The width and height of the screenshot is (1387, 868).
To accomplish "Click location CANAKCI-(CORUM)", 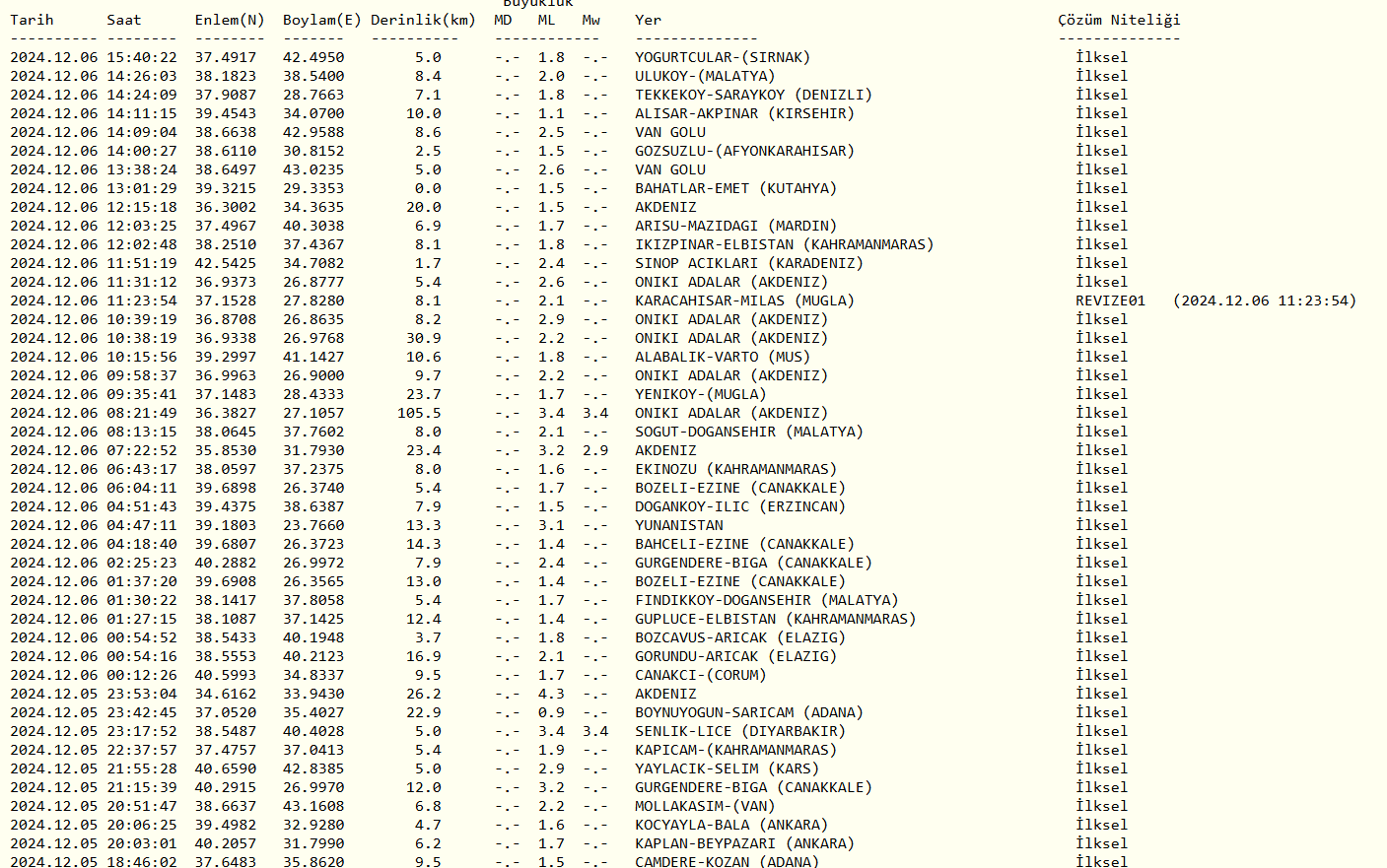I will (x=701, y=675).
